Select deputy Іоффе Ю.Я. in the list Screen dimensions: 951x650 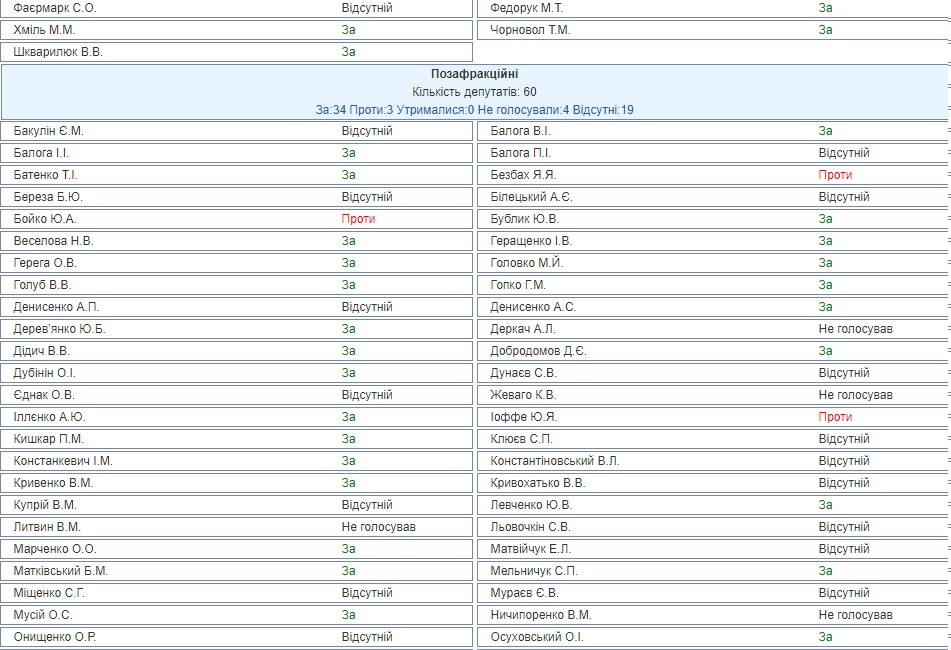pyautogui.click(x=523, y=417)
